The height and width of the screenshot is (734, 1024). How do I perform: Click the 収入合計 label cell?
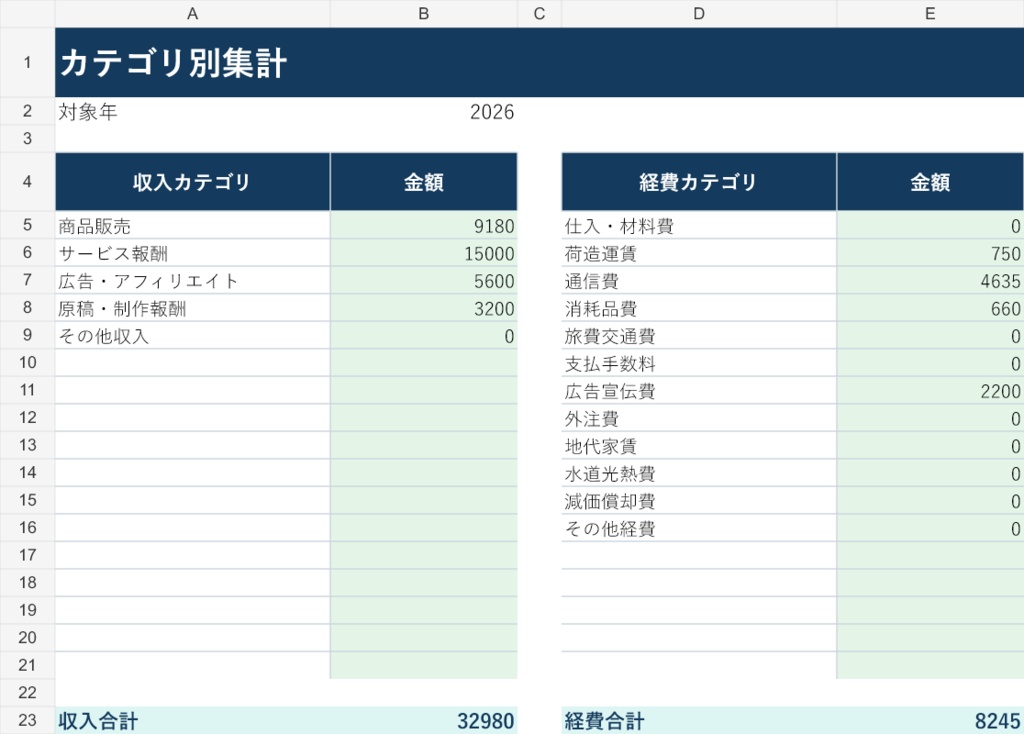click(193, 720)
